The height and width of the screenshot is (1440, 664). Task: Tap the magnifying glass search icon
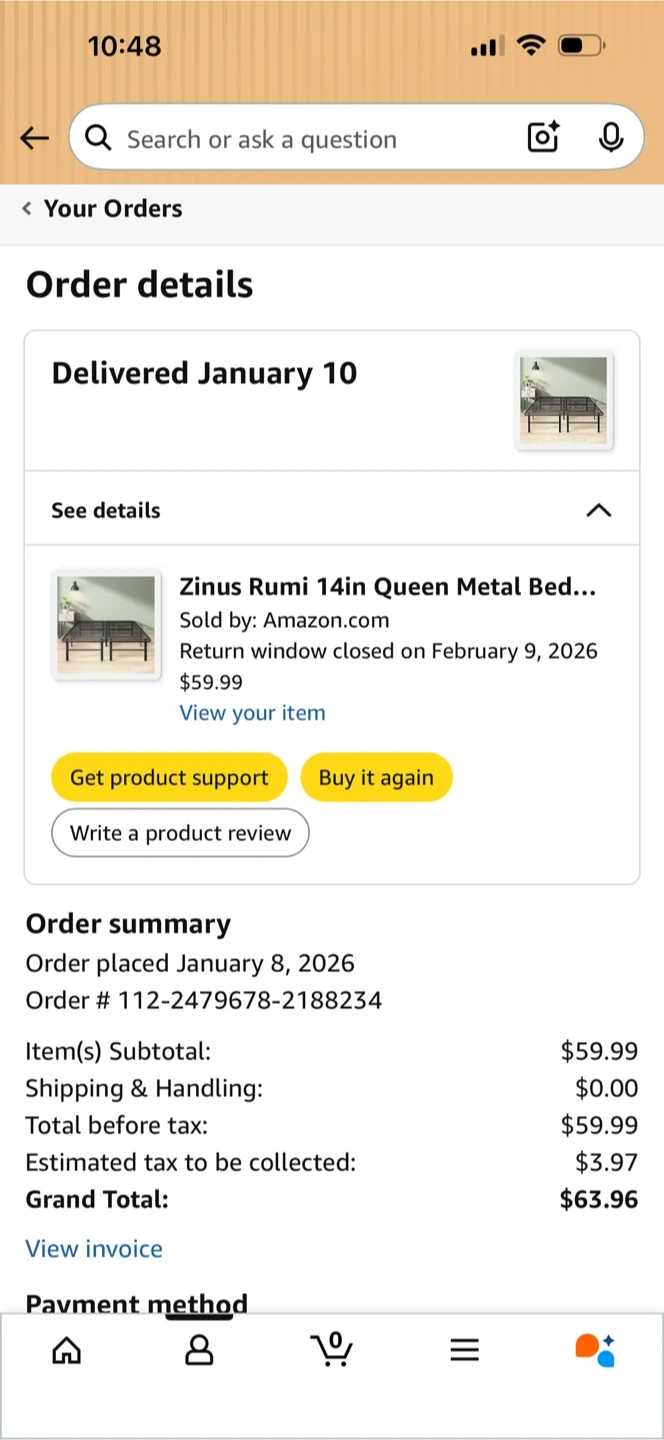tap(98, 138)
